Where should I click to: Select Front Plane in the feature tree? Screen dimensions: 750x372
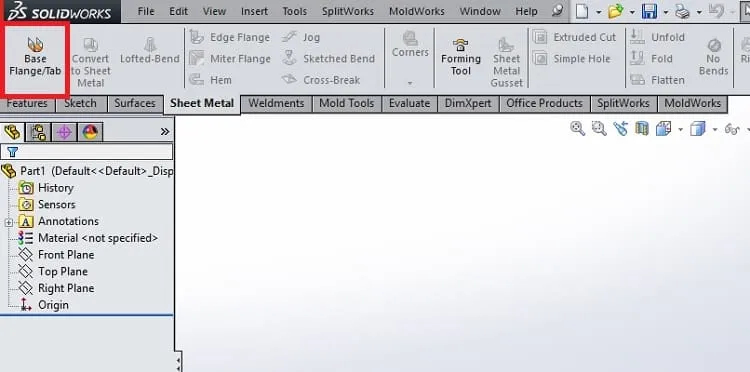tap(66, 255)
